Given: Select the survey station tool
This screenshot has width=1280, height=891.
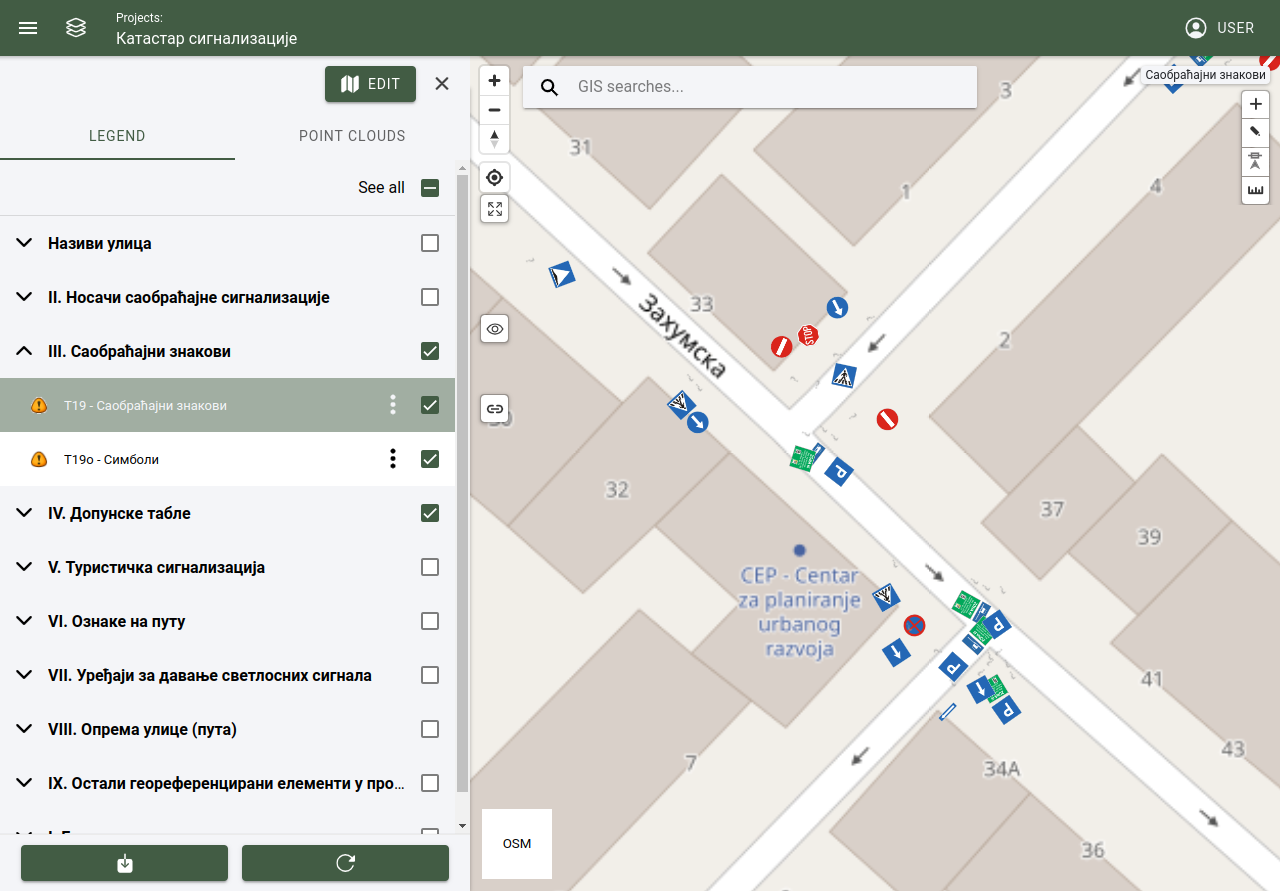Looking at the screenshot, I should 1255,161.
